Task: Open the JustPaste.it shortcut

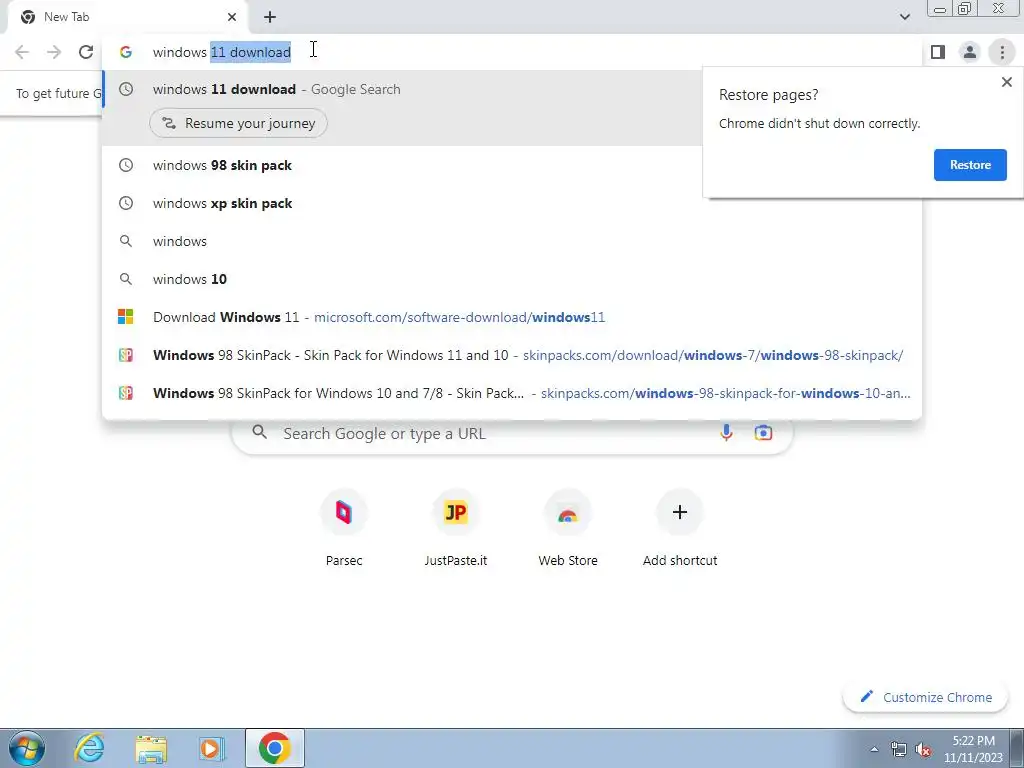Action: point(455,528)
